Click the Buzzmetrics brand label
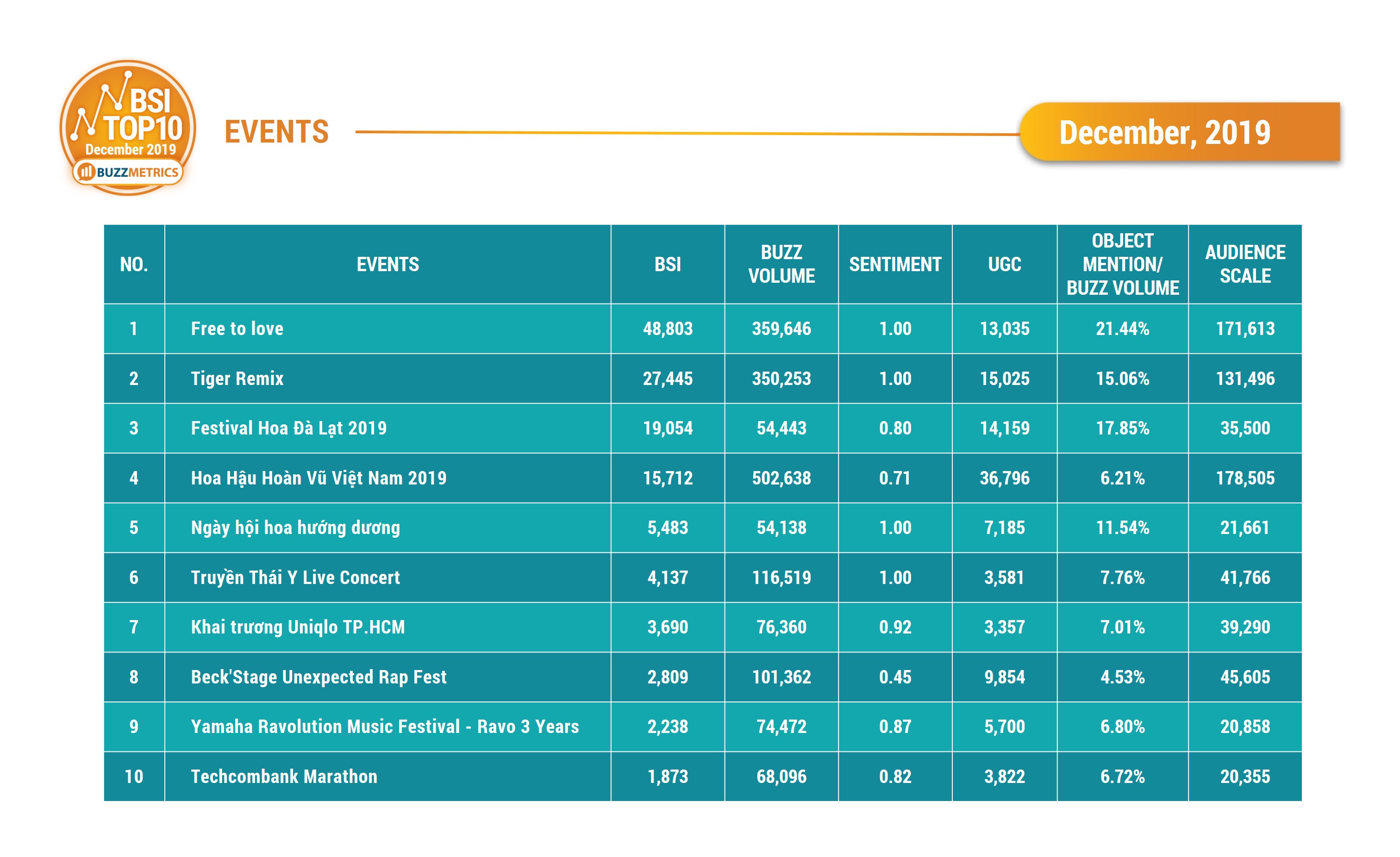Image resolution: width=1400 pixels, height=857 pixels. pyautogui.click(x=128, y=172)
